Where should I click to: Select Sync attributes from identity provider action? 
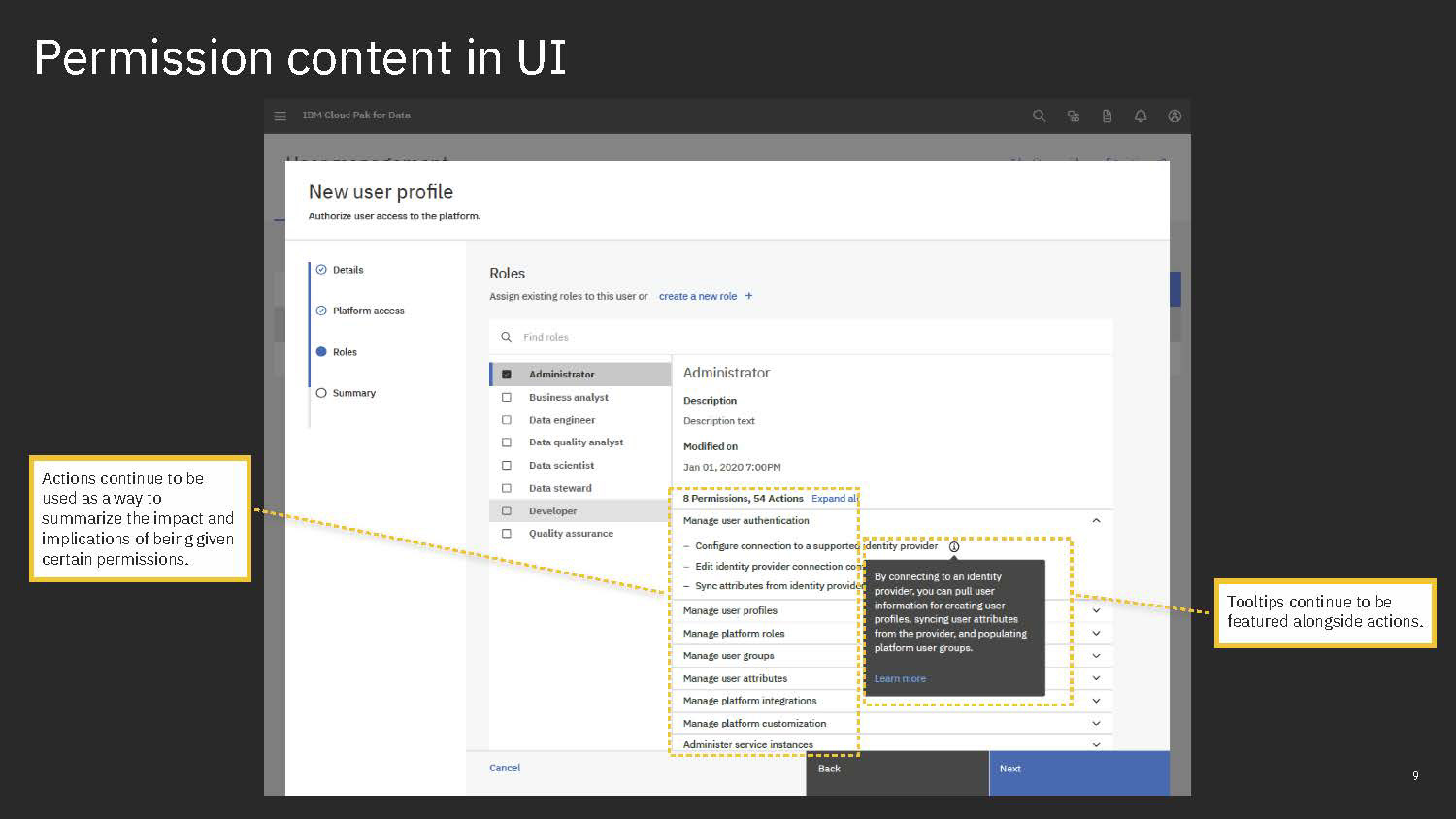coord(778,586)
